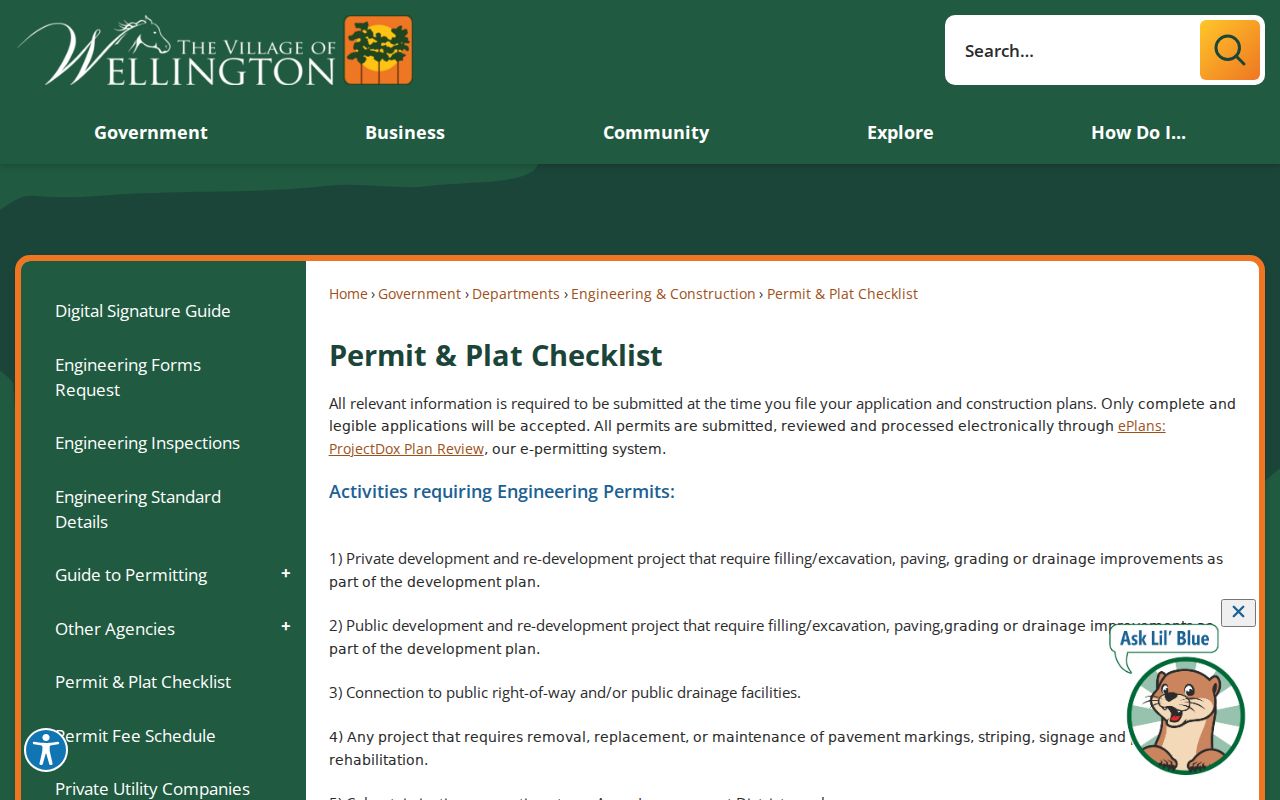Go to Departments breadcrumb link
The width and height of the screenshot is (1280, 800).
tap(516, 294)
